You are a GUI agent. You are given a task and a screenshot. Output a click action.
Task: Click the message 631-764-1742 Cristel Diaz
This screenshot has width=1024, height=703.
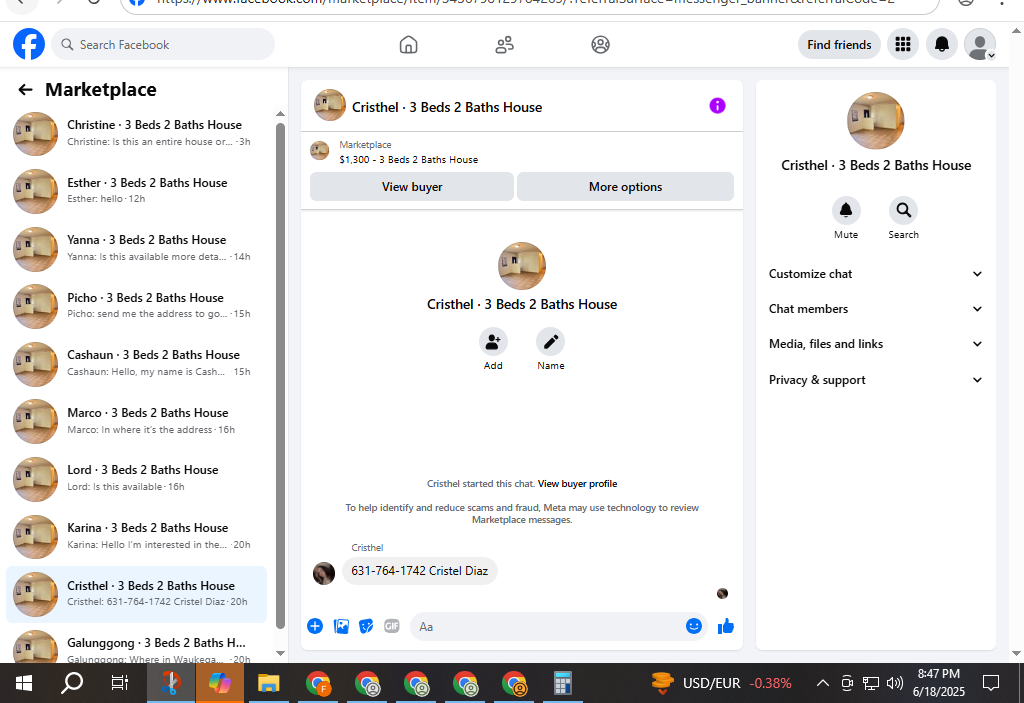point(419,571)
